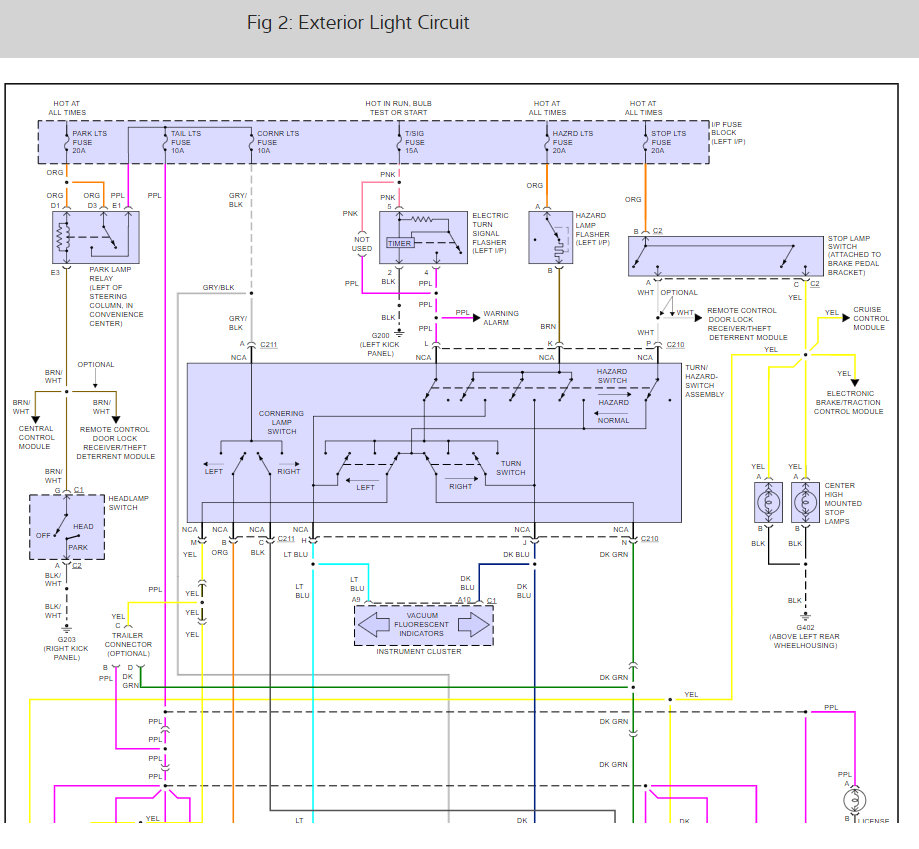Click the CENTER HIGH MOUNTED STOP LAMPS label
919x849 pixels.
843,503
